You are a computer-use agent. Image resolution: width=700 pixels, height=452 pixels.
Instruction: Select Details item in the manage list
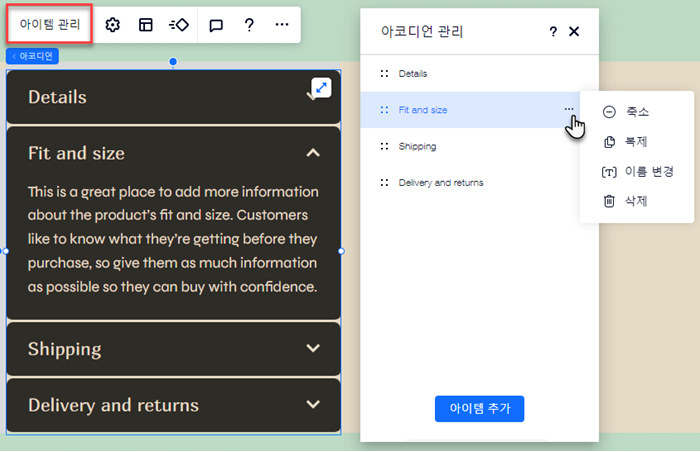pyautogui.click(x=412, y=74)
